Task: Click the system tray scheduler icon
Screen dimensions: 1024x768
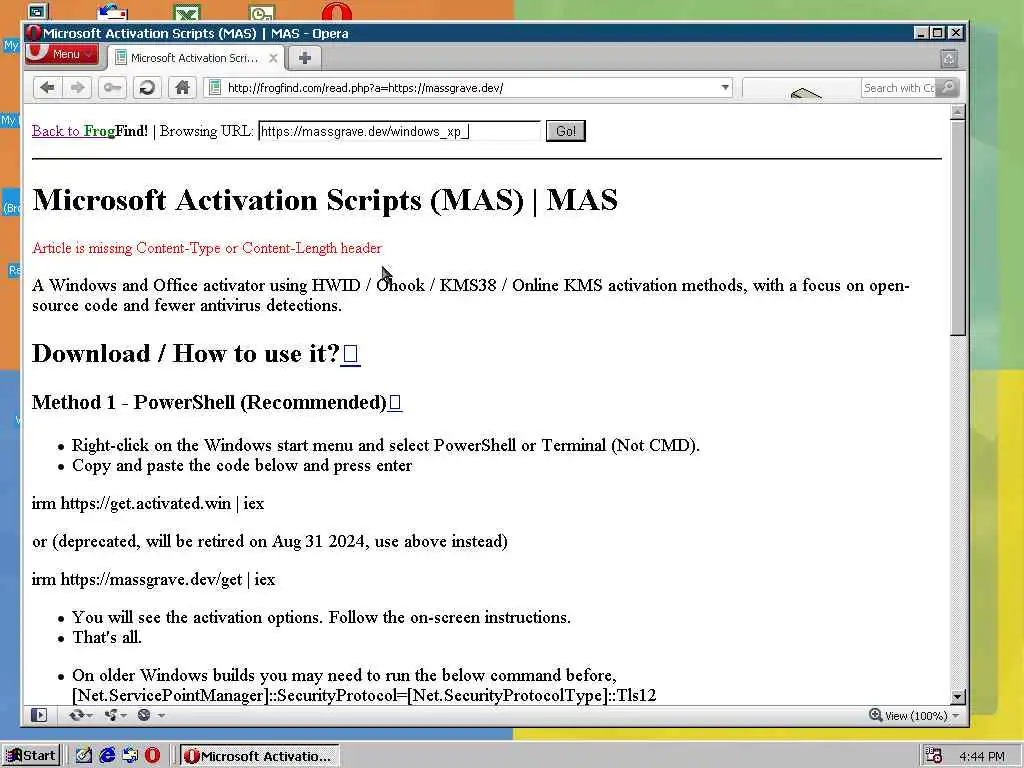Action: pos(934,756)
